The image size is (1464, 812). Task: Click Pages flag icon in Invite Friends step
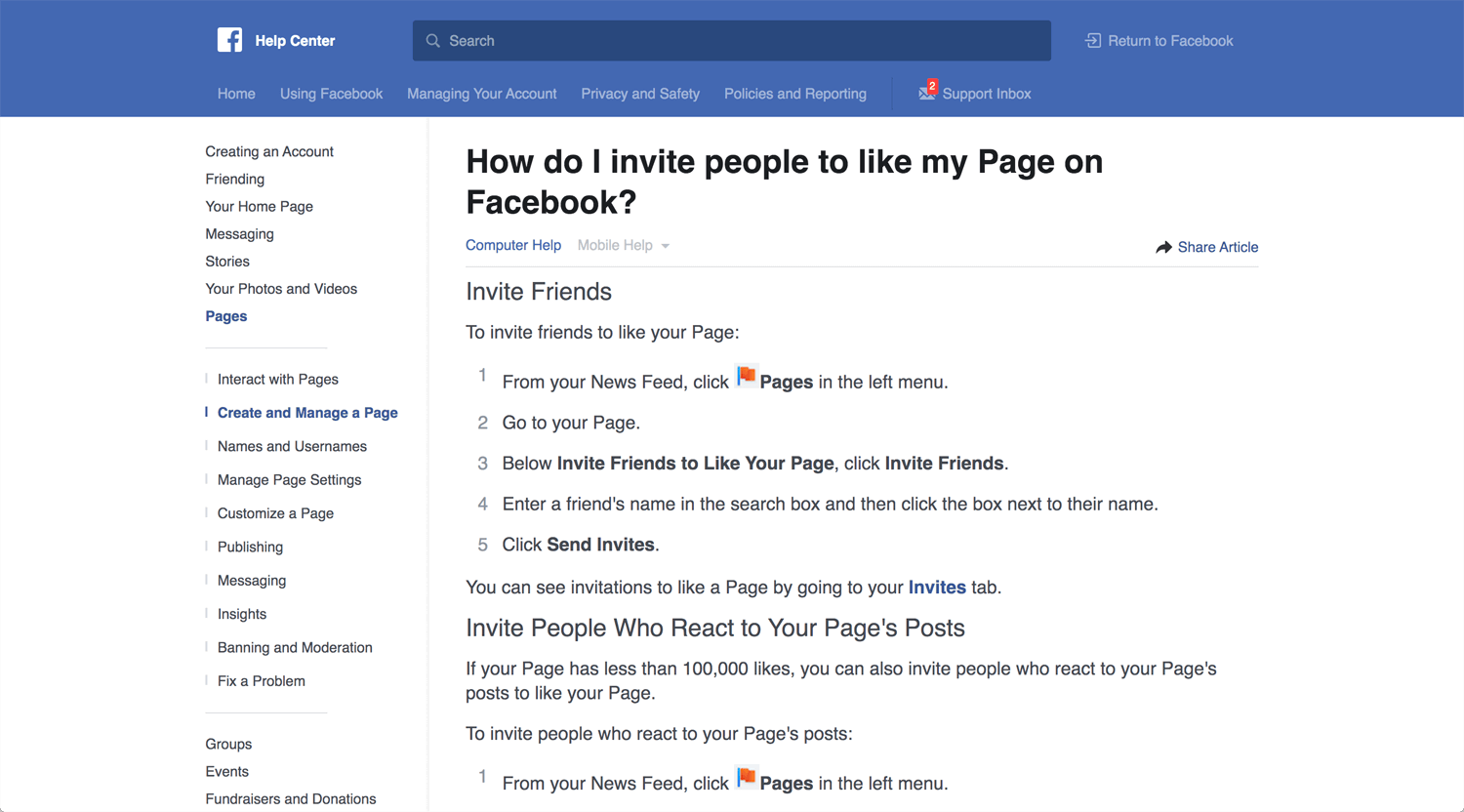(x=746, y=377)
